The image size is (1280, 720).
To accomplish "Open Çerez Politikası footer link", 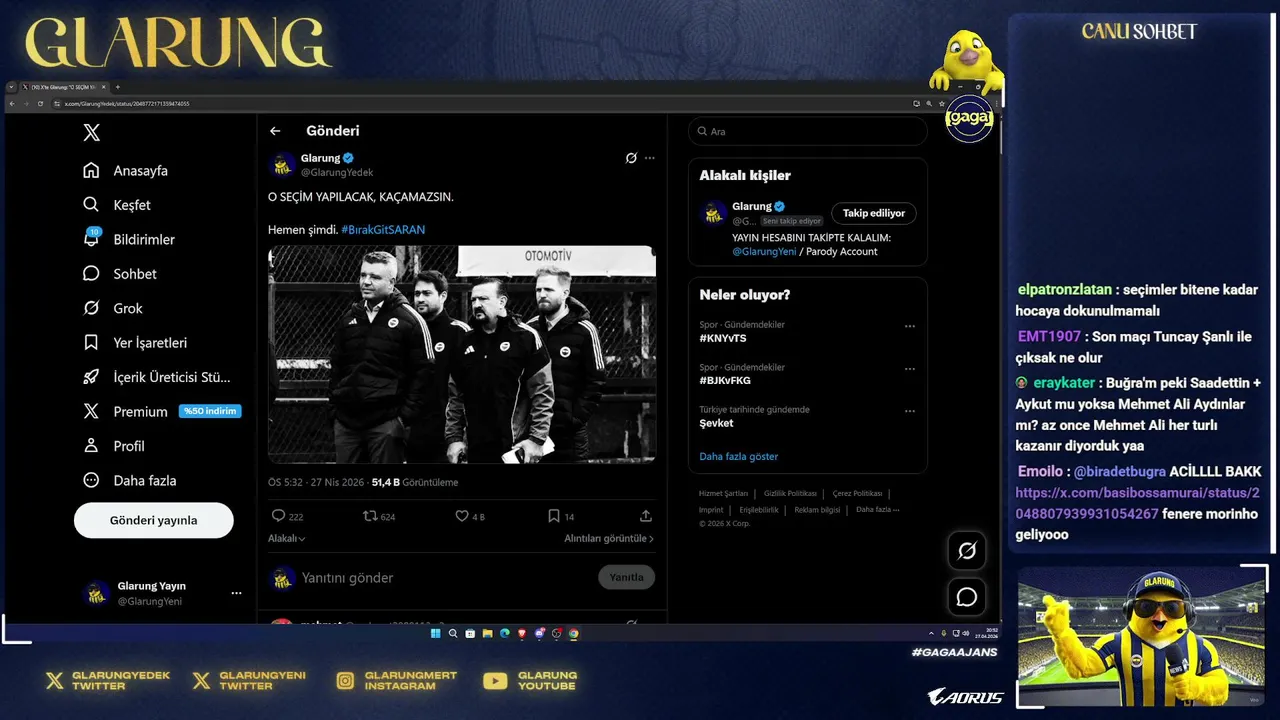I will pyautogui.click(x=858, y=493).
